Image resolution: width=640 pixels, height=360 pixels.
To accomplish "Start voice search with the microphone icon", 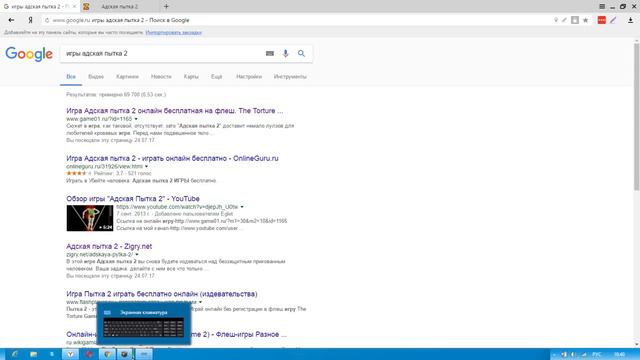I will pos(285,53).
